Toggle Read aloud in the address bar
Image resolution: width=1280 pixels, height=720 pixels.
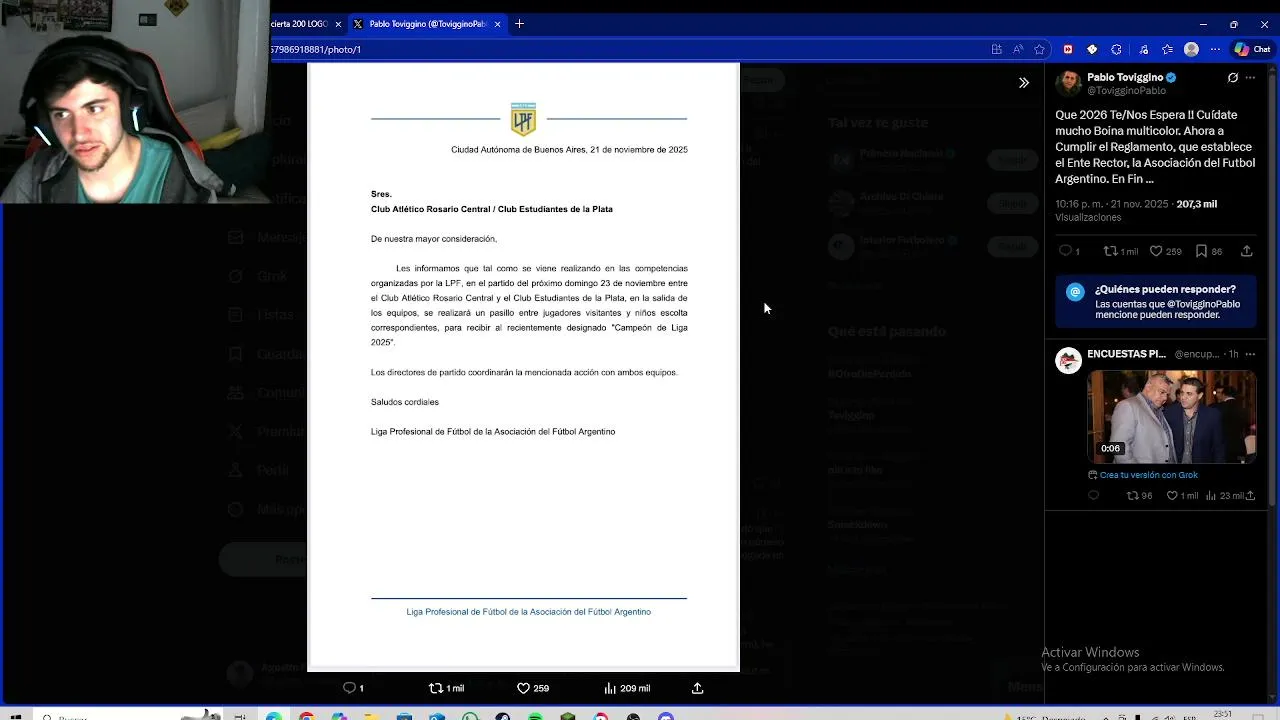click(1018, 49)
